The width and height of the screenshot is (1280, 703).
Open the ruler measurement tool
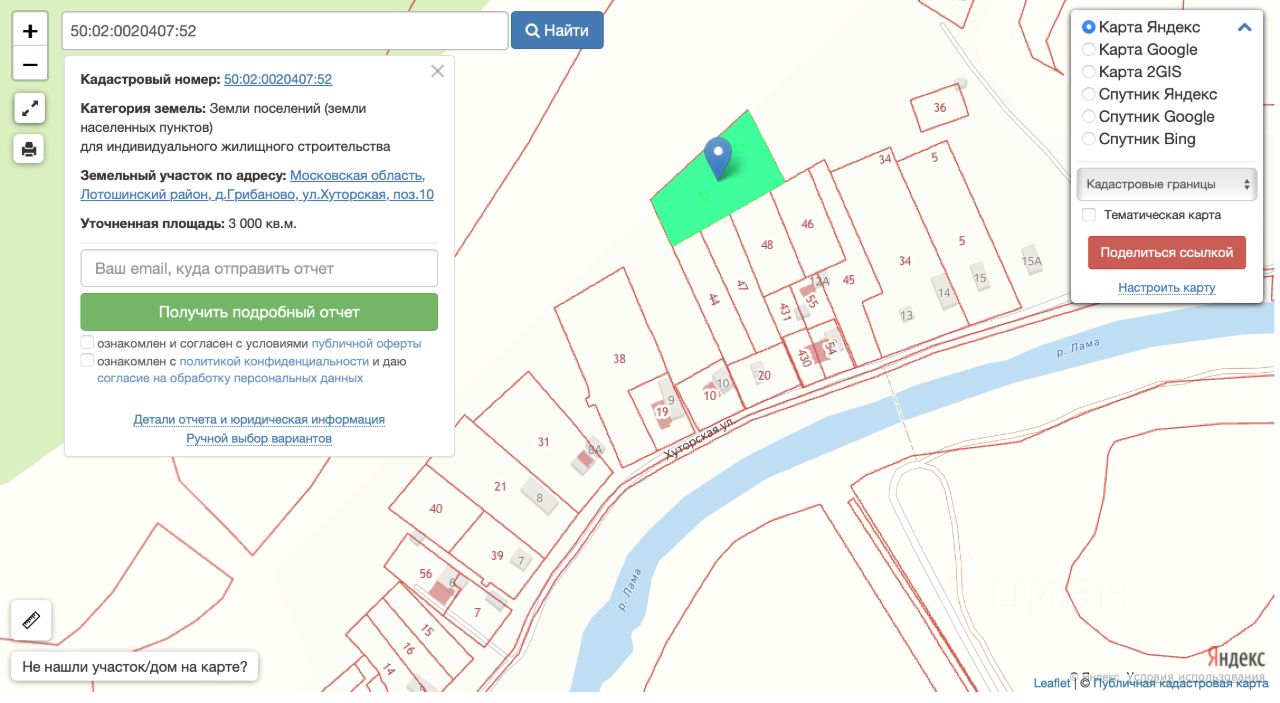pos(31,621)
